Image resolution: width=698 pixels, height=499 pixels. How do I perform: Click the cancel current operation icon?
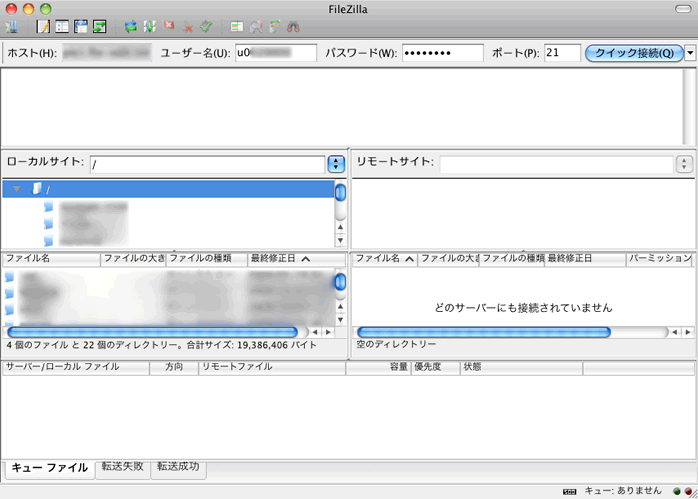[169, 26]
